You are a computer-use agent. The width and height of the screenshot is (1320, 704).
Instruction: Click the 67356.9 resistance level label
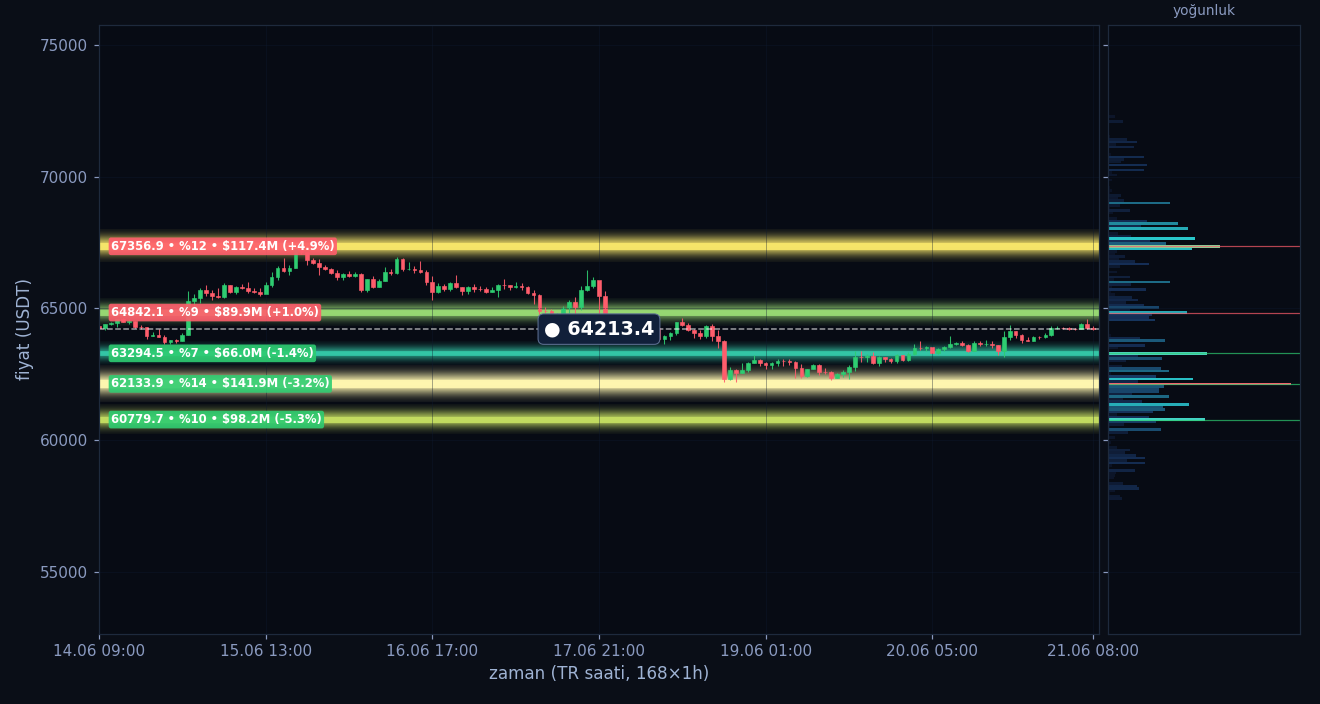pos(222,246)
